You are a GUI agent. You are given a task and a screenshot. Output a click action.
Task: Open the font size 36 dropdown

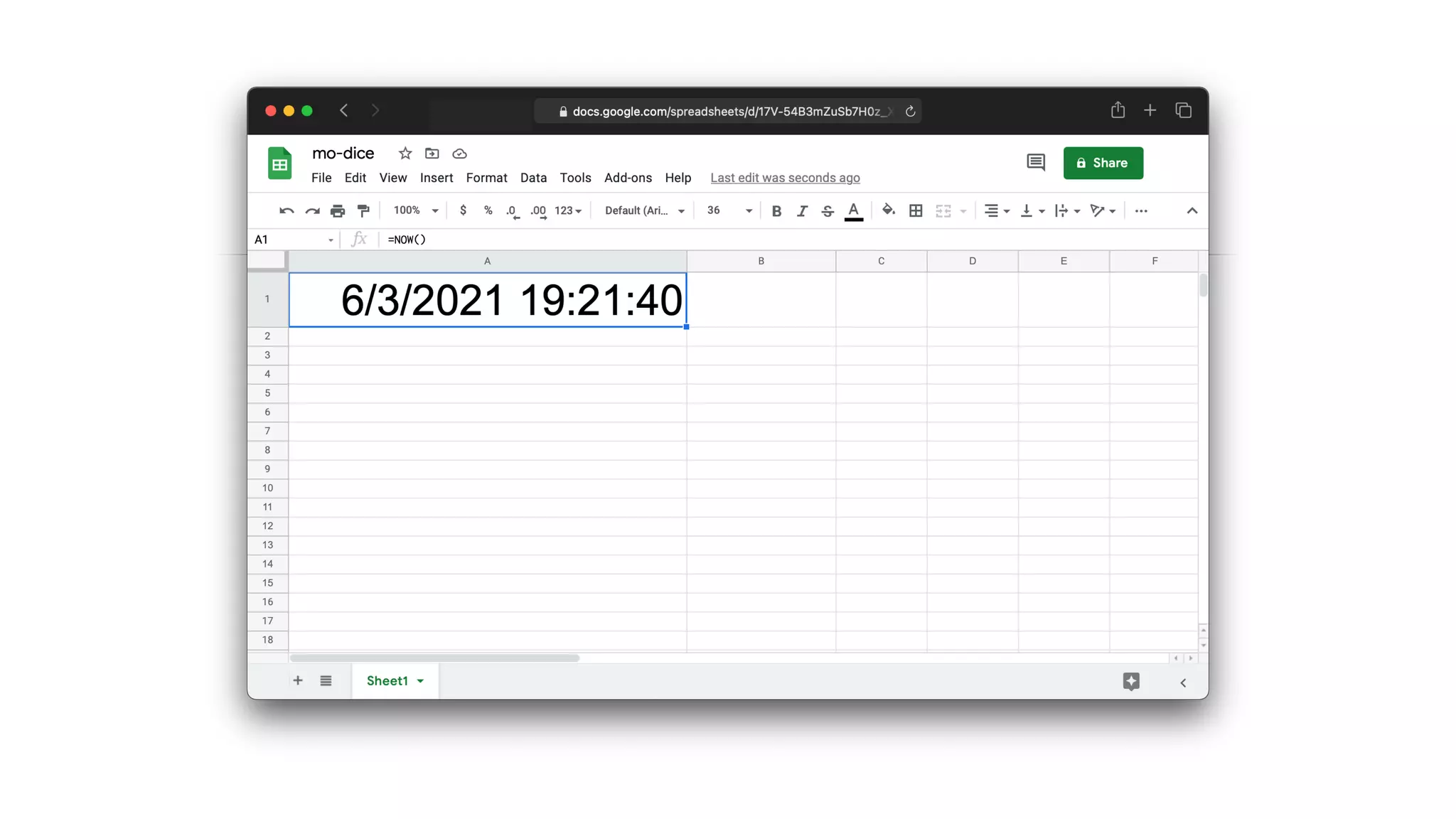(x=729, y=210)
